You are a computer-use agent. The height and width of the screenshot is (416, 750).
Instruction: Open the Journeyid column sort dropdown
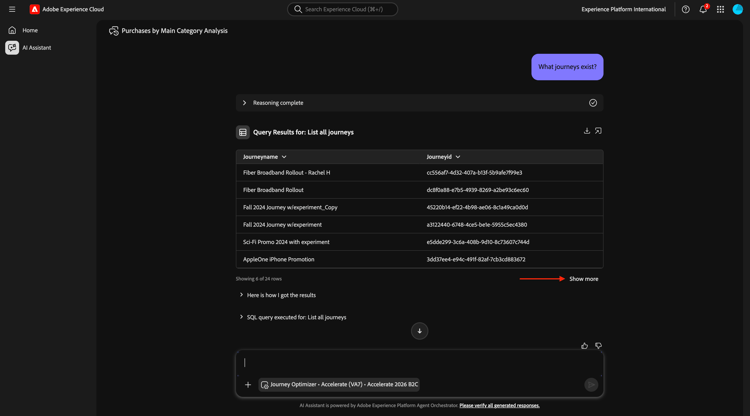[458, 157]
